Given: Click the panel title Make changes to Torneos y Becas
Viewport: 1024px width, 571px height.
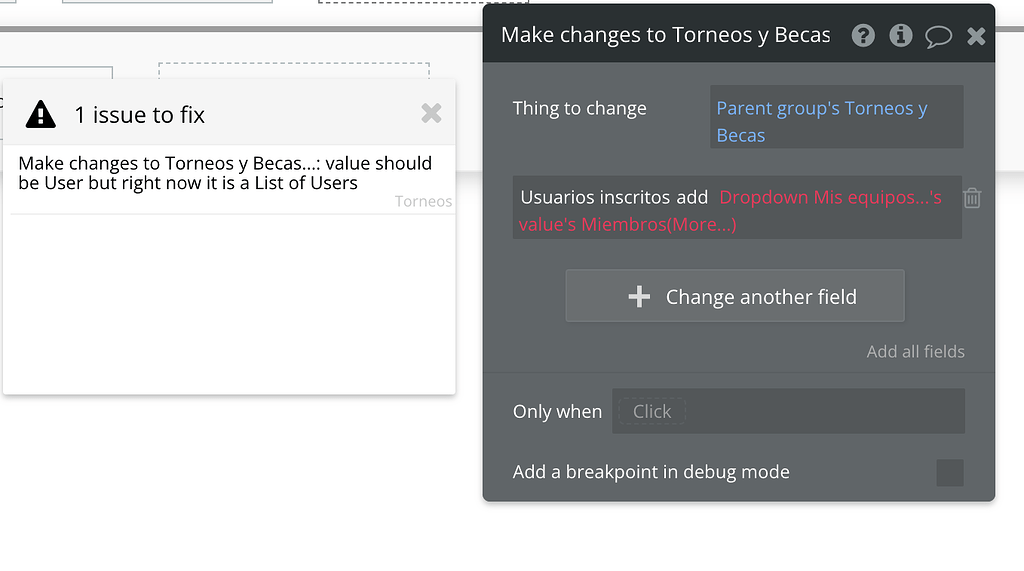Looking at the screenshot, I should click(x=665, y=35).
